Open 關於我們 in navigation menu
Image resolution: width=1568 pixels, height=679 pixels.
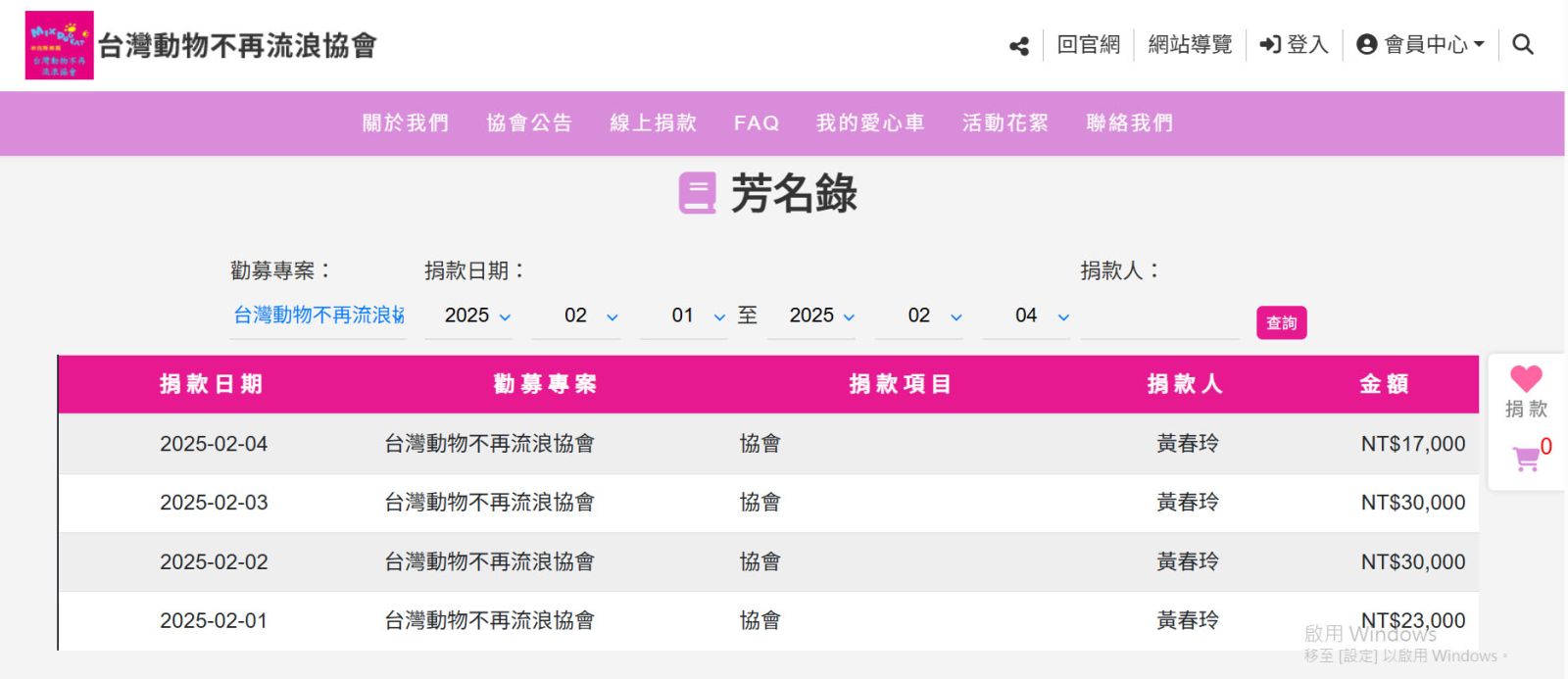tap(406, 123)
